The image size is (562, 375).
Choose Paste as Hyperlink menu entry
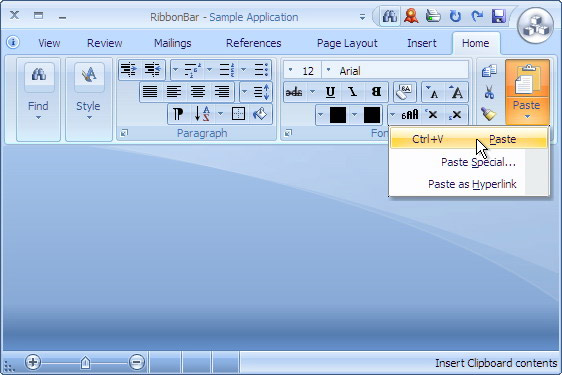468,184
